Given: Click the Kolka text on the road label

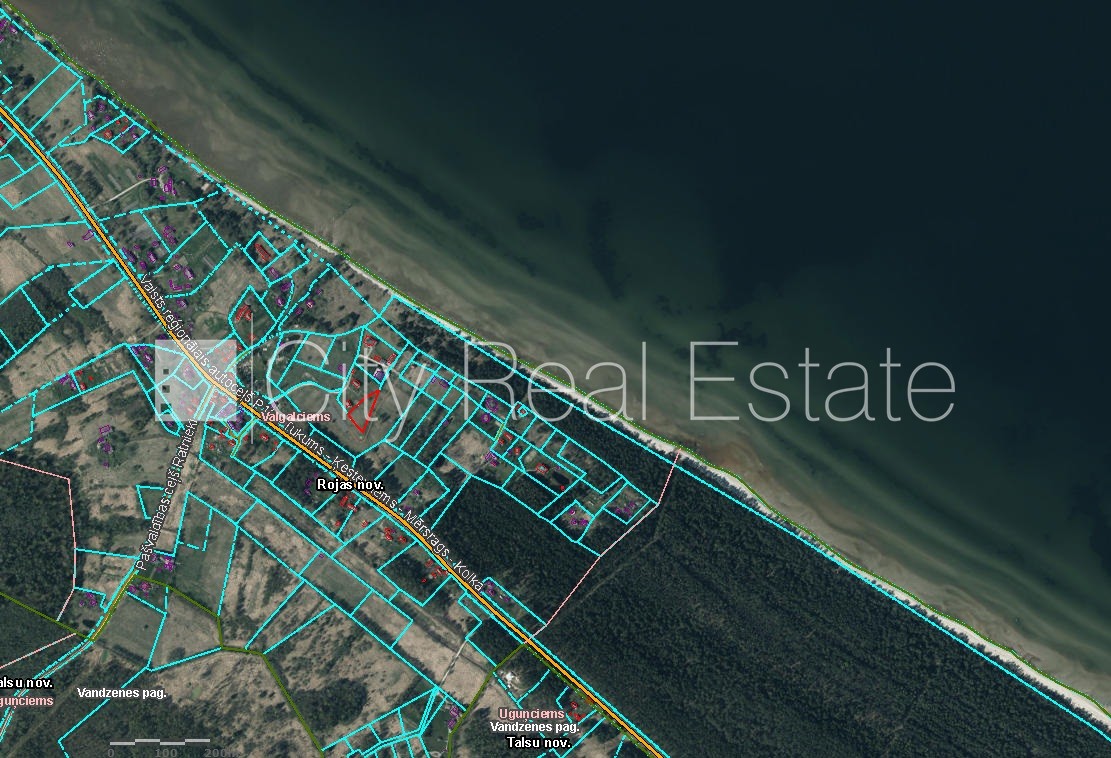Looking at the screenshot, I should [x=467, y=575].
